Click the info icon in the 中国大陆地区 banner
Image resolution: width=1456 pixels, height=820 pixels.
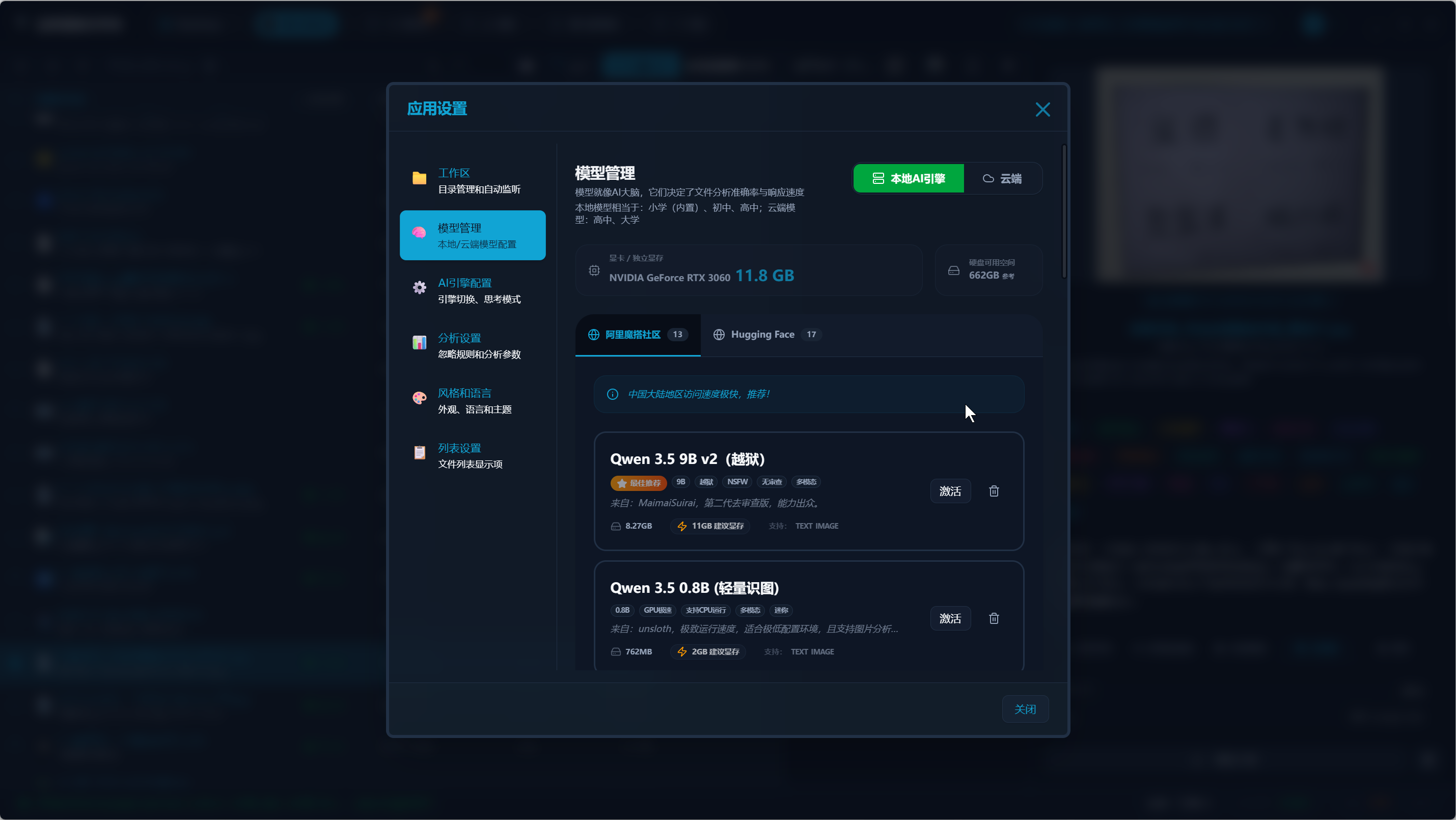[x=612, y=394]
